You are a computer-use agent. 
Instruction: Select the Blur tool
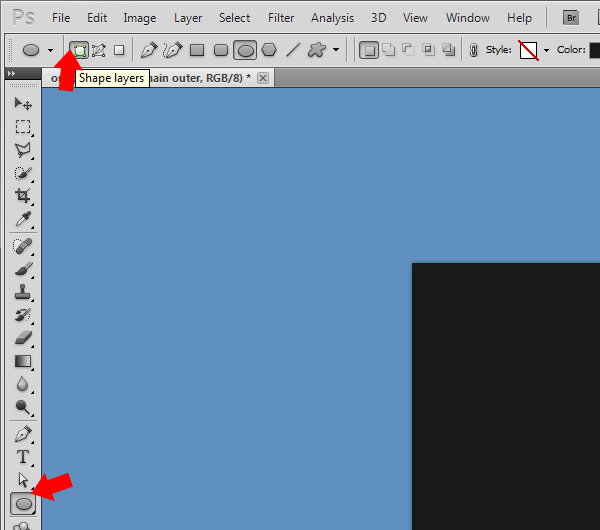tap(23, 384)
